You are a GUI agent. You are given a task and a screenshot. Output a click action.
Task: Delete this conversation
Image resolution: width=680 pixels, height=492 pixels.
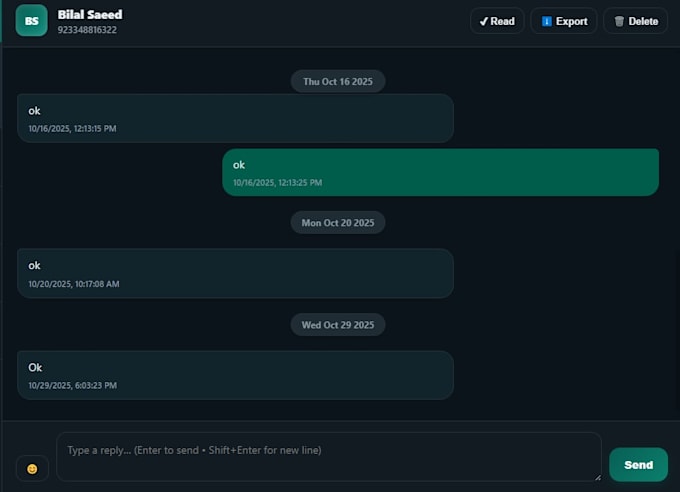(636, 21)
